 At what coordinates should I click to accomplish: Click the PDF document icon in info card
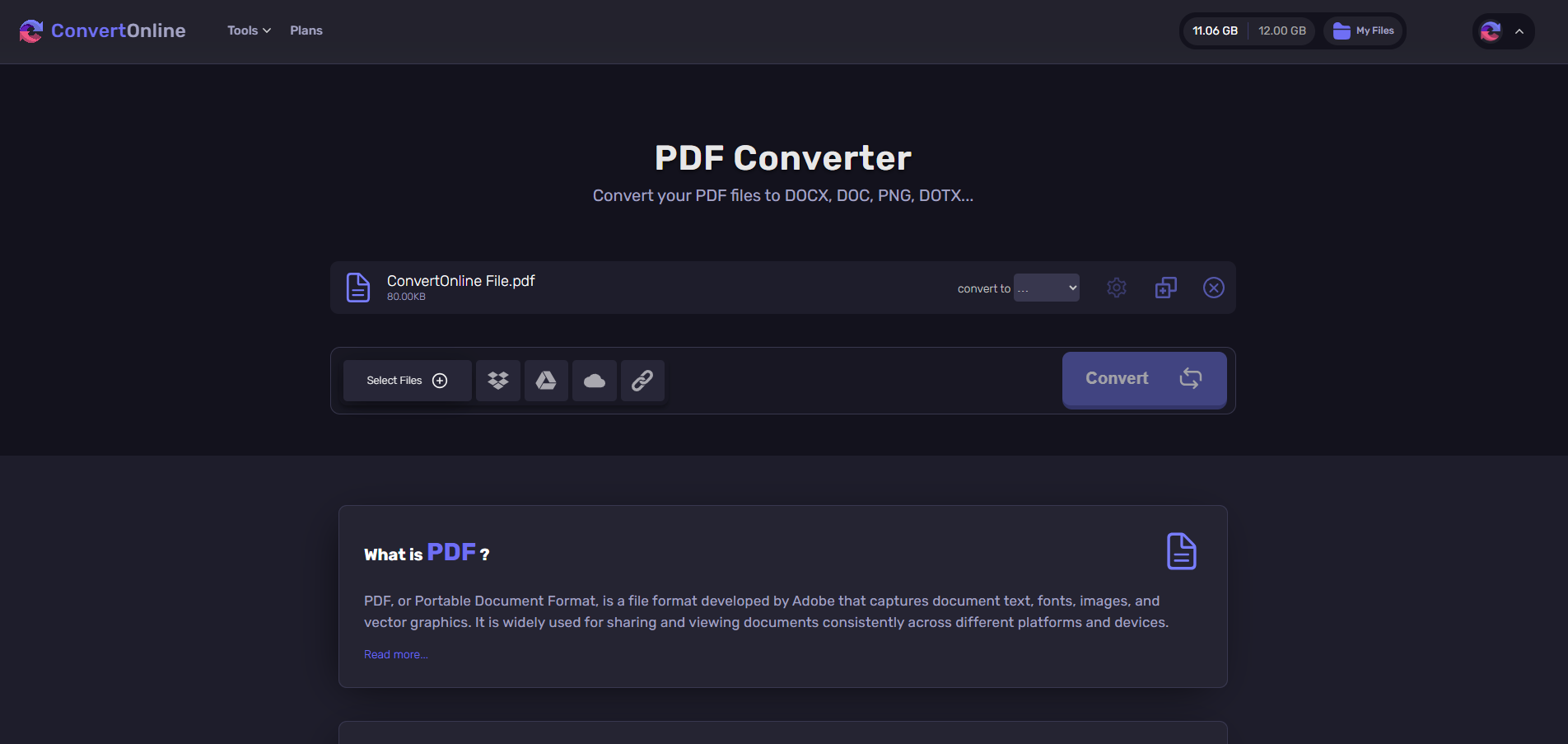click(x=1181, y=551)
